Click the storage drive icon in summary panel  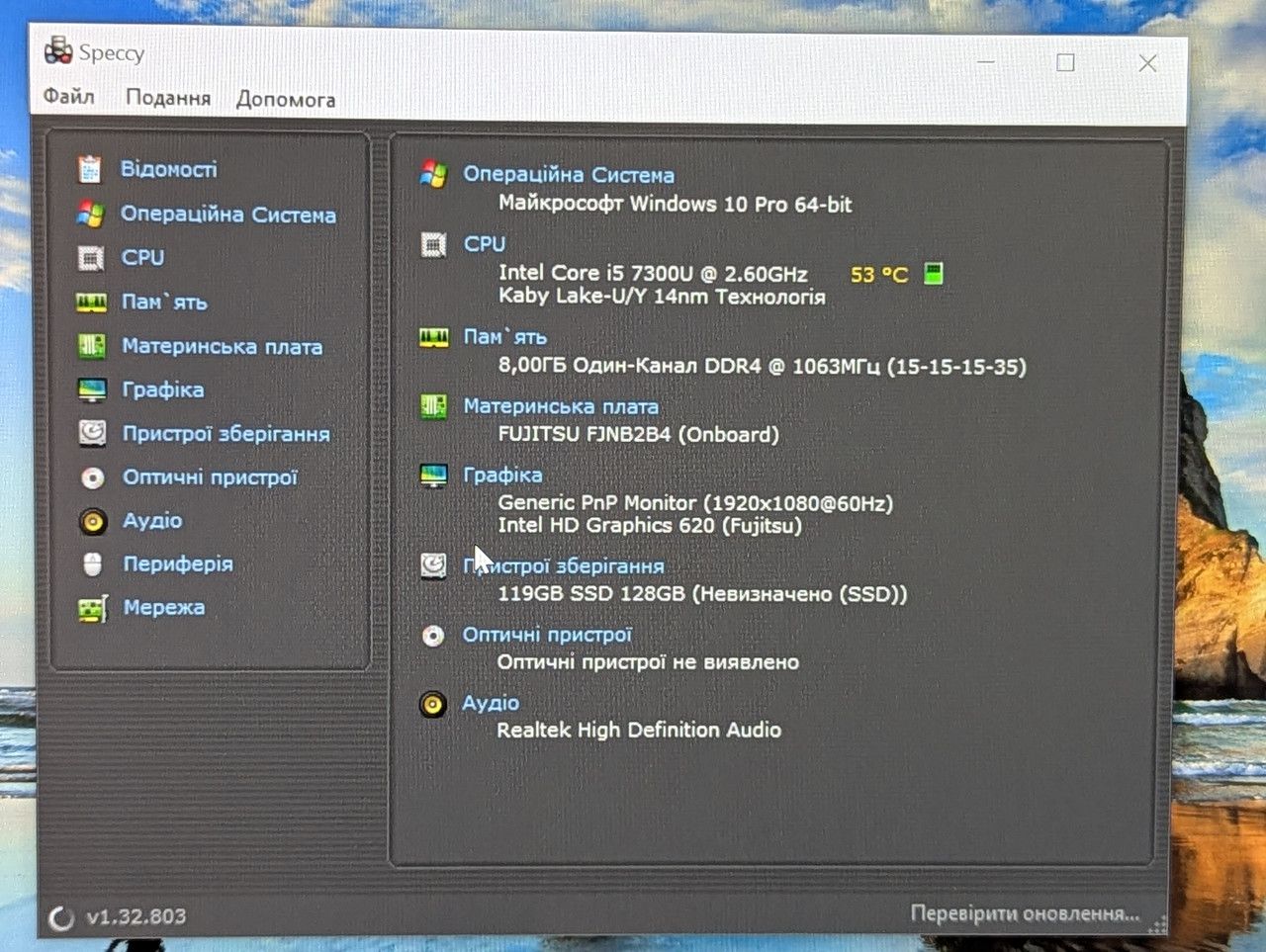click(x=433, y=565)
